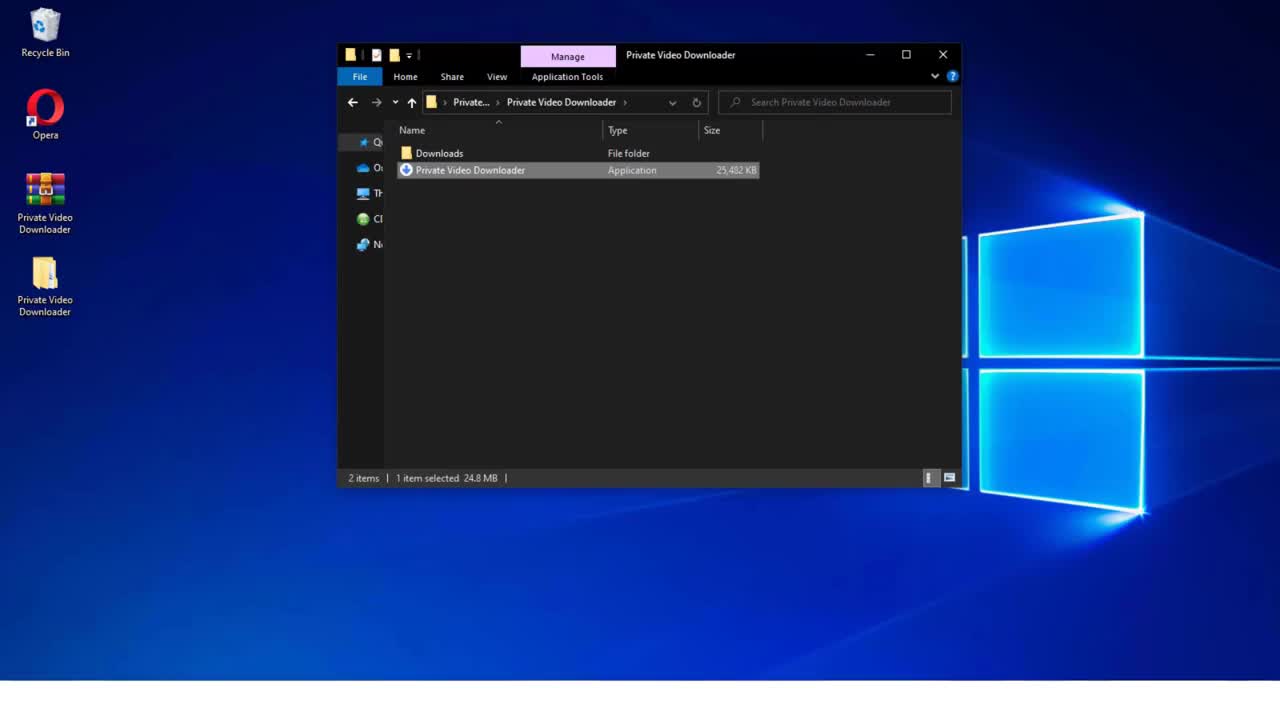Focus the Search Private Video Downloader field

834,102
